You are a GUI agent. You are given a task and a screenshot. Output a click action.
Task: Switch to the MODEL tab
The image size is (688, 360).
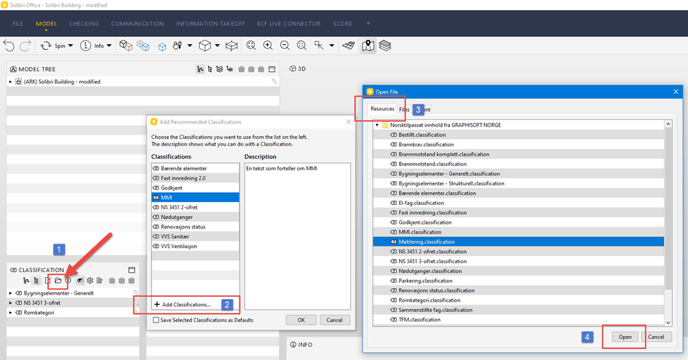tap(46, 24)
